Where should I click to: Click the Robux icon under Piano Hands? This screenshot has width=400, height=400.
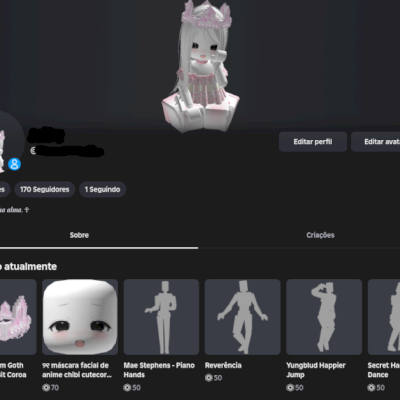[x=127, y=388]
